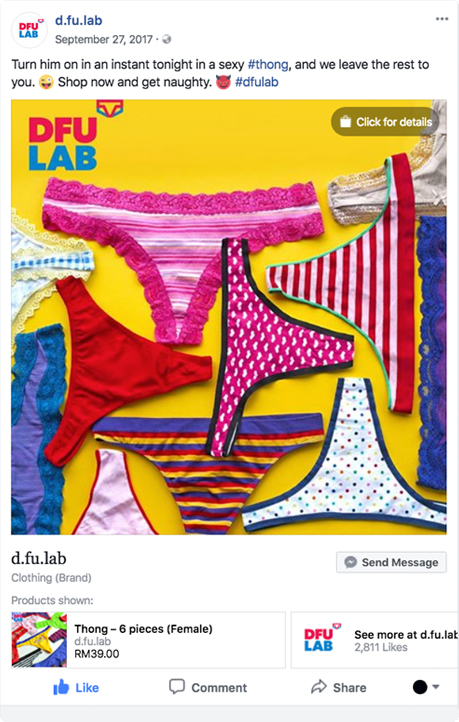
Task: Click the Messenger icon in Send Message
Action: (x=351, y=562)
